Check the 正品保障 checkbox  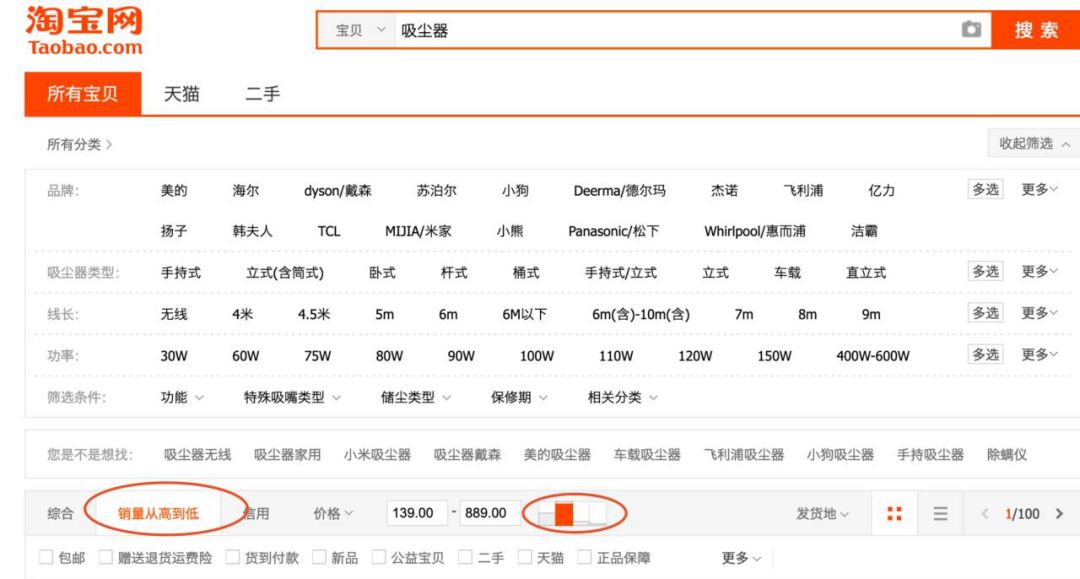[x=584, y=557]
